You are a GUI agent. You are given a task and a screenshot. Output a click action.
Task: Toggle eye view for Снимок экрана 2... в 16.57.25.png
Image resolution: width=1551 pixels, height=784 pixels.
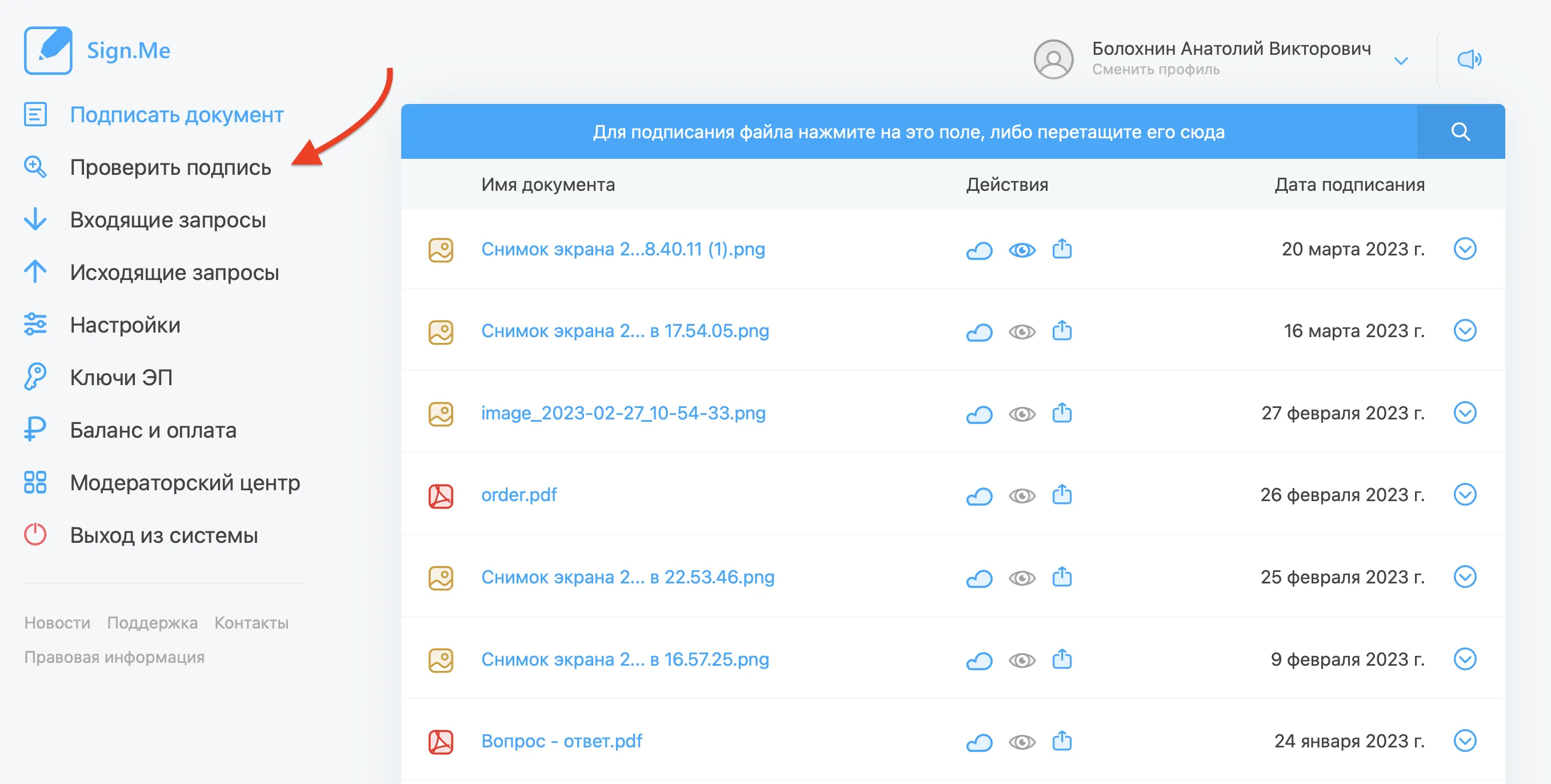point(1022,661)
